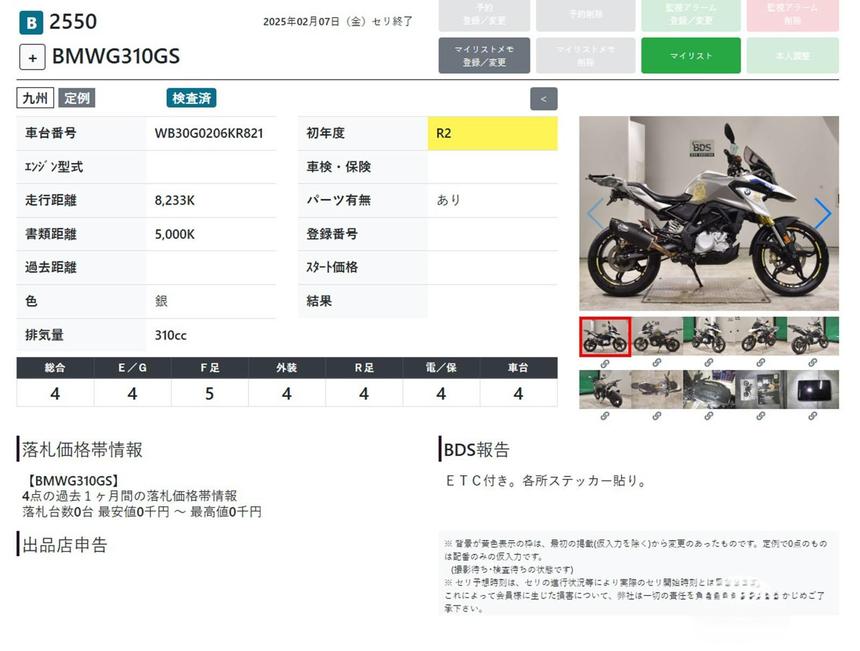The height and width of the screenshot is (651, 860).
Task: Click the previous image arrow on photo
Action: pos(595,213)
